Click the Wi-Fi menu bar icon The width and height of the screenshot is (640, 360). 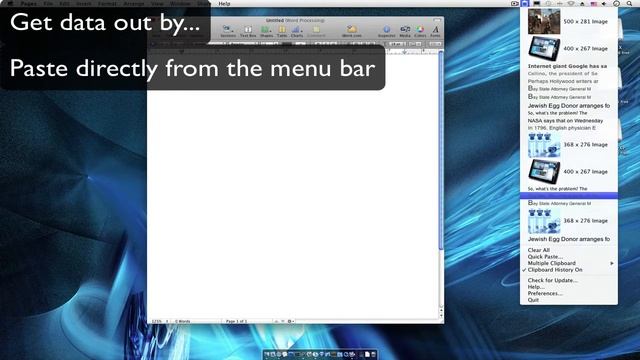coord(571,4)
